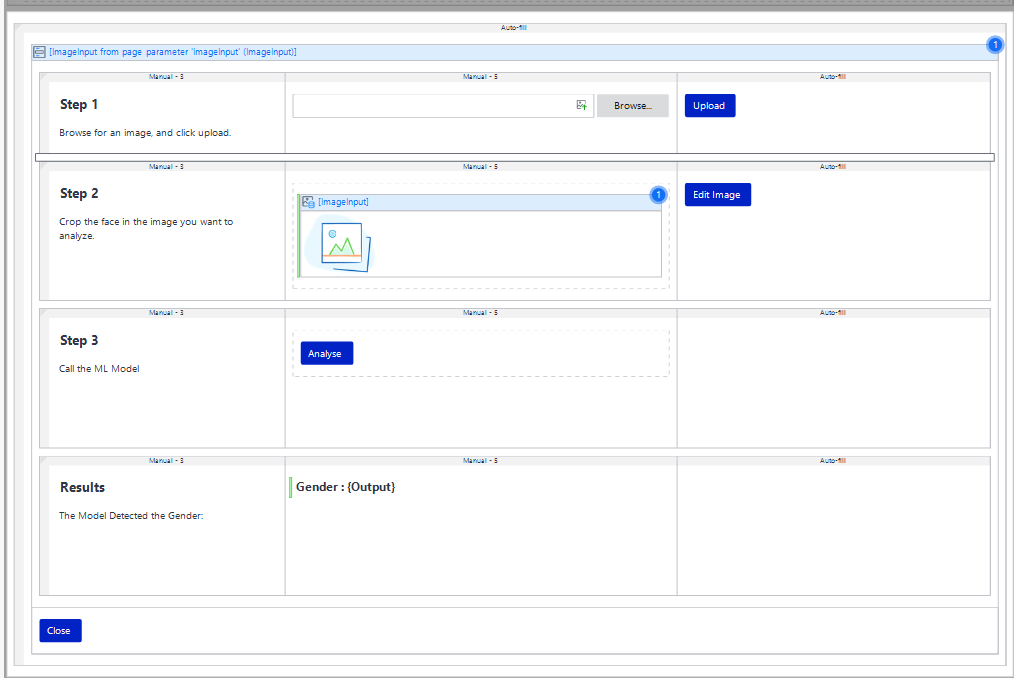
Task: Click the Auto-fill marker at the top of the page
Action: pos(512,28)
